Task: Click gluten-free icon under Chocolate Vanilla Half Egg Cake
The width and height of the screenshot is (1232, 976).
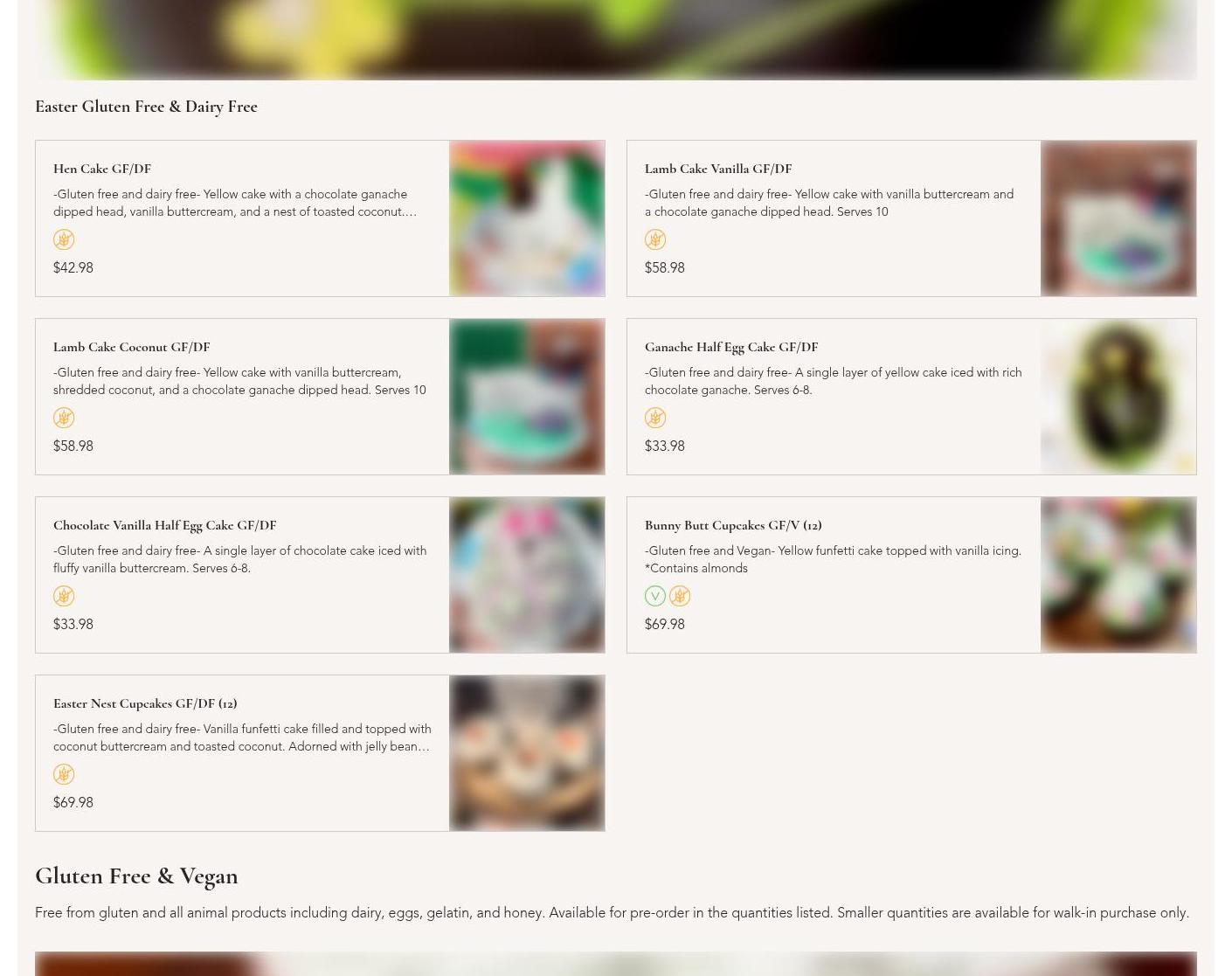Action: click(x=64, y=596)
